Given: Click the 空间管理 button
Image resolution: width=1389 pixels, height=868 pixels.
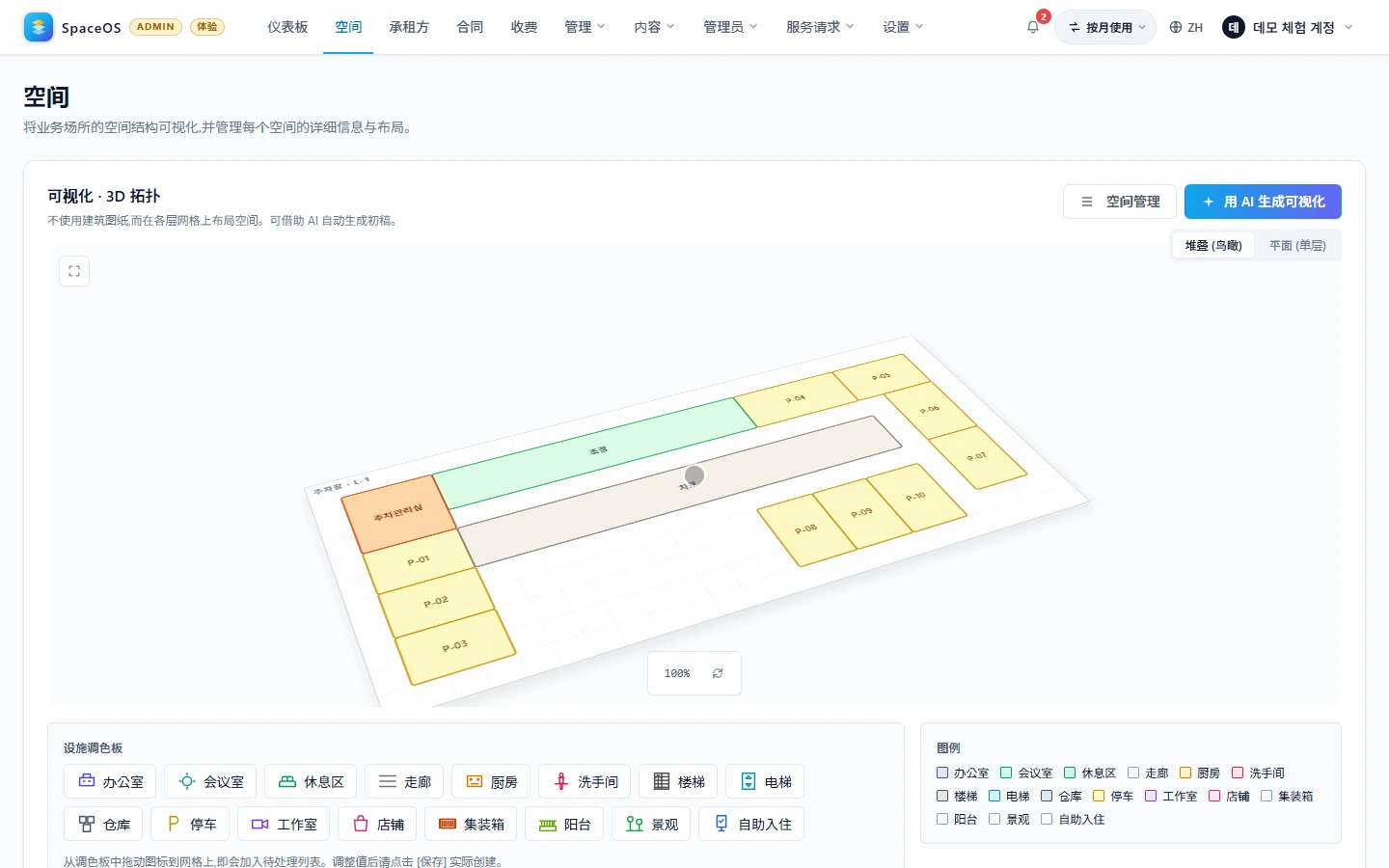Looking at the screenshot, I should pos(1120,202).
